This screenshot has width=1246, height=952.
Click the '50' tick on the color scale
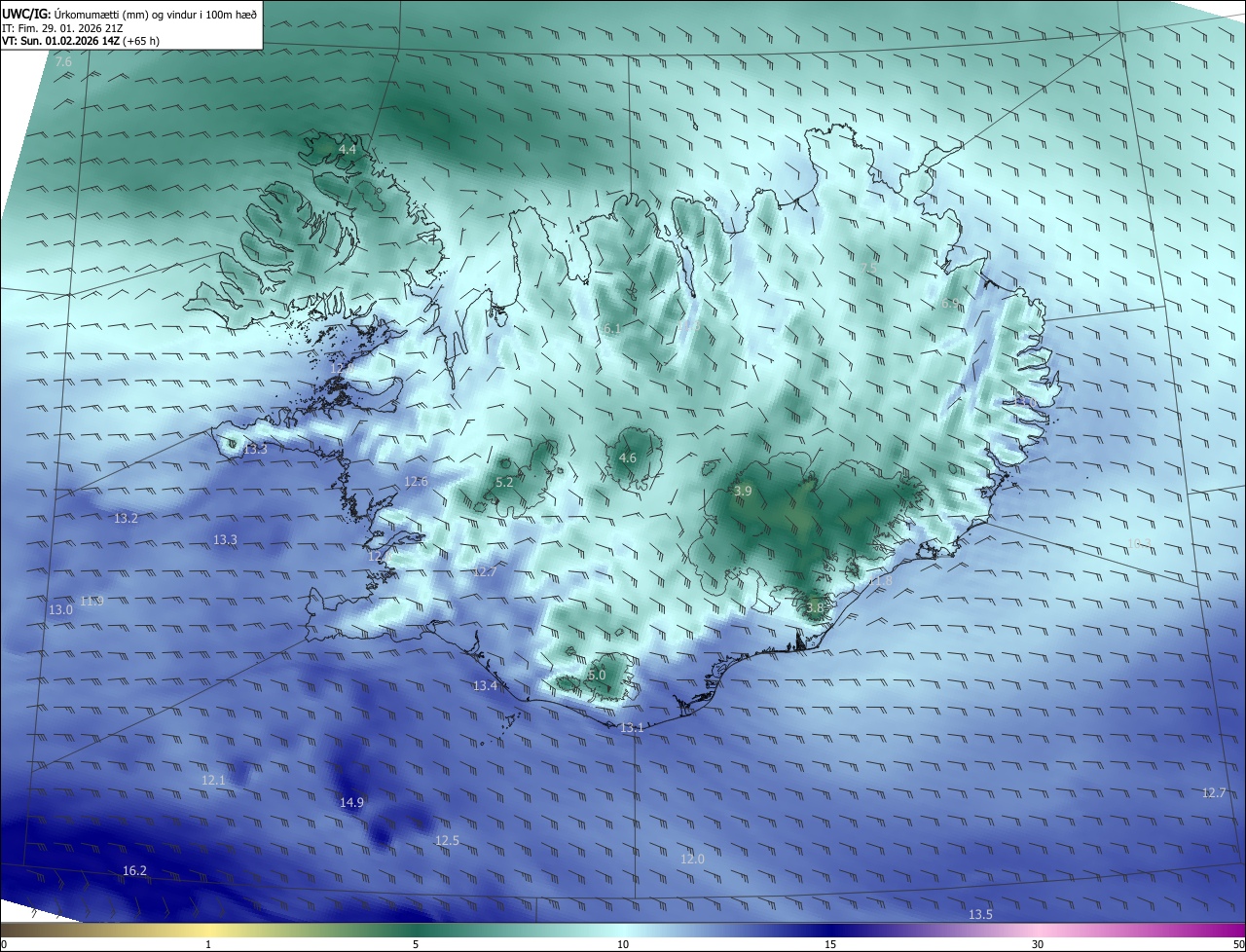1238,945
